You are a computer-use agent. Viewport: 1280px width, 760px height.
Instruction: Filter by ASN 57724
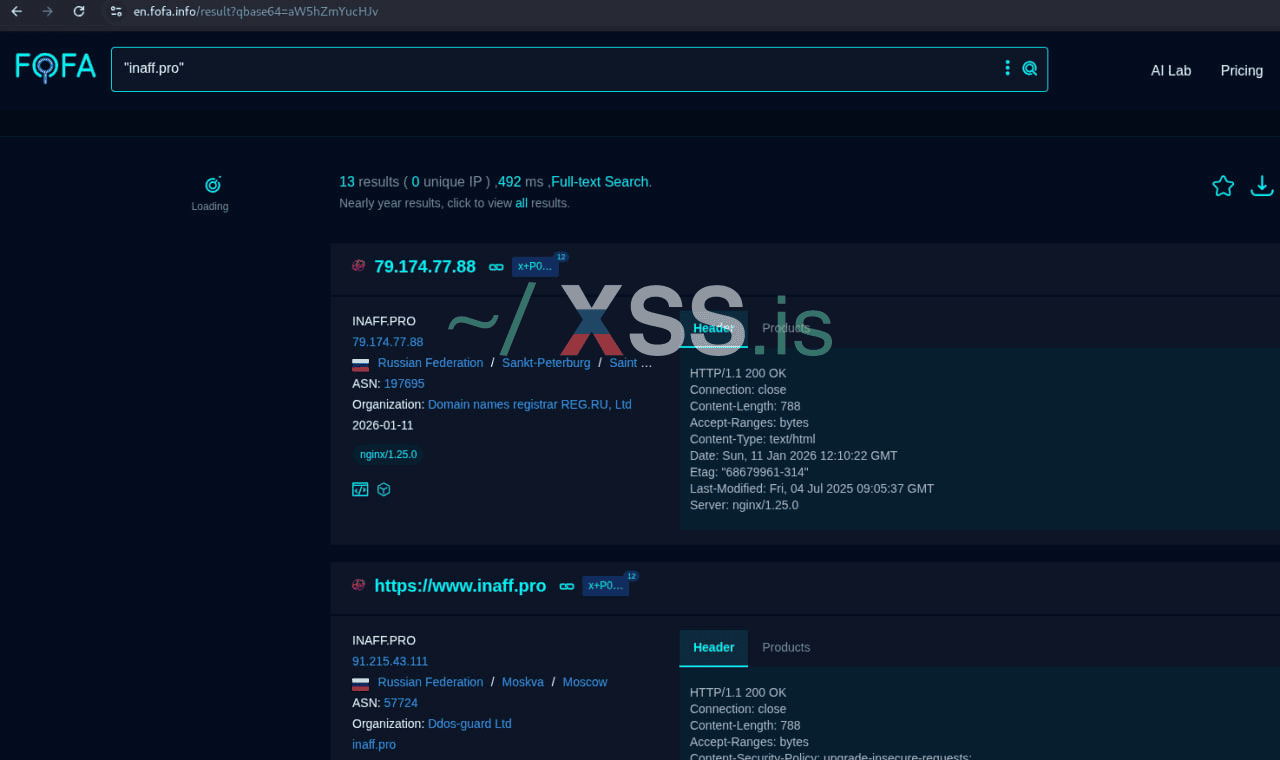pyautogui.click(x=401, y=703)
